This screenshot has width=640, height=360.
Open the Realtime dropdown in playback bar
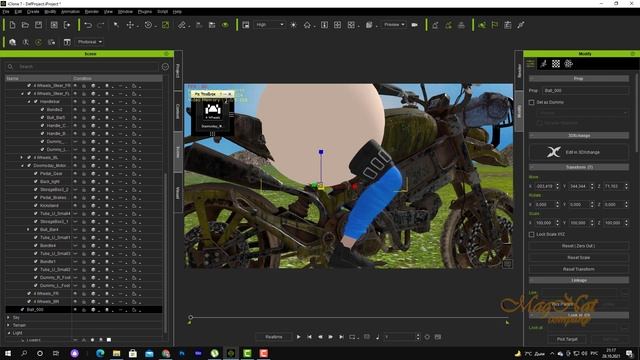274,337
